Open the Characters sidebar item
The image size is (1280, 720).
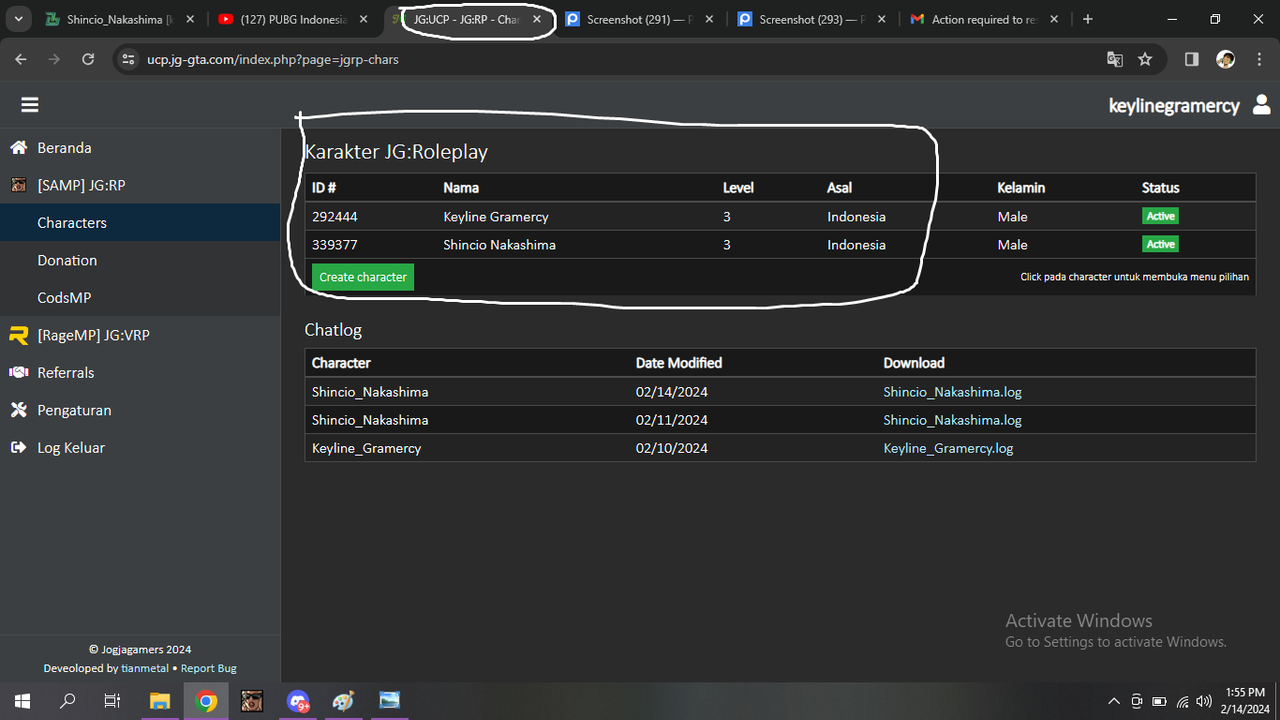tap(140, 223)
